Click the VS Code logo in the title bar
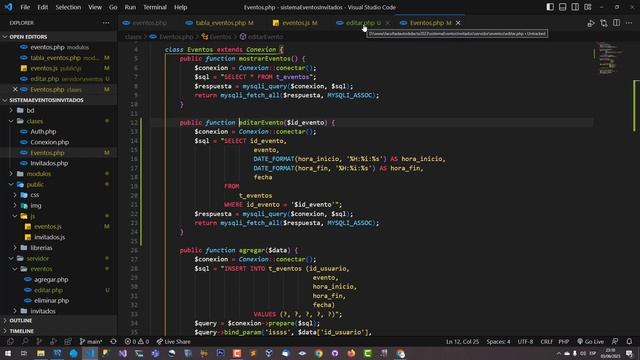Image resolution: width=640 pixels, height=360 pixels. click(8, 7)
